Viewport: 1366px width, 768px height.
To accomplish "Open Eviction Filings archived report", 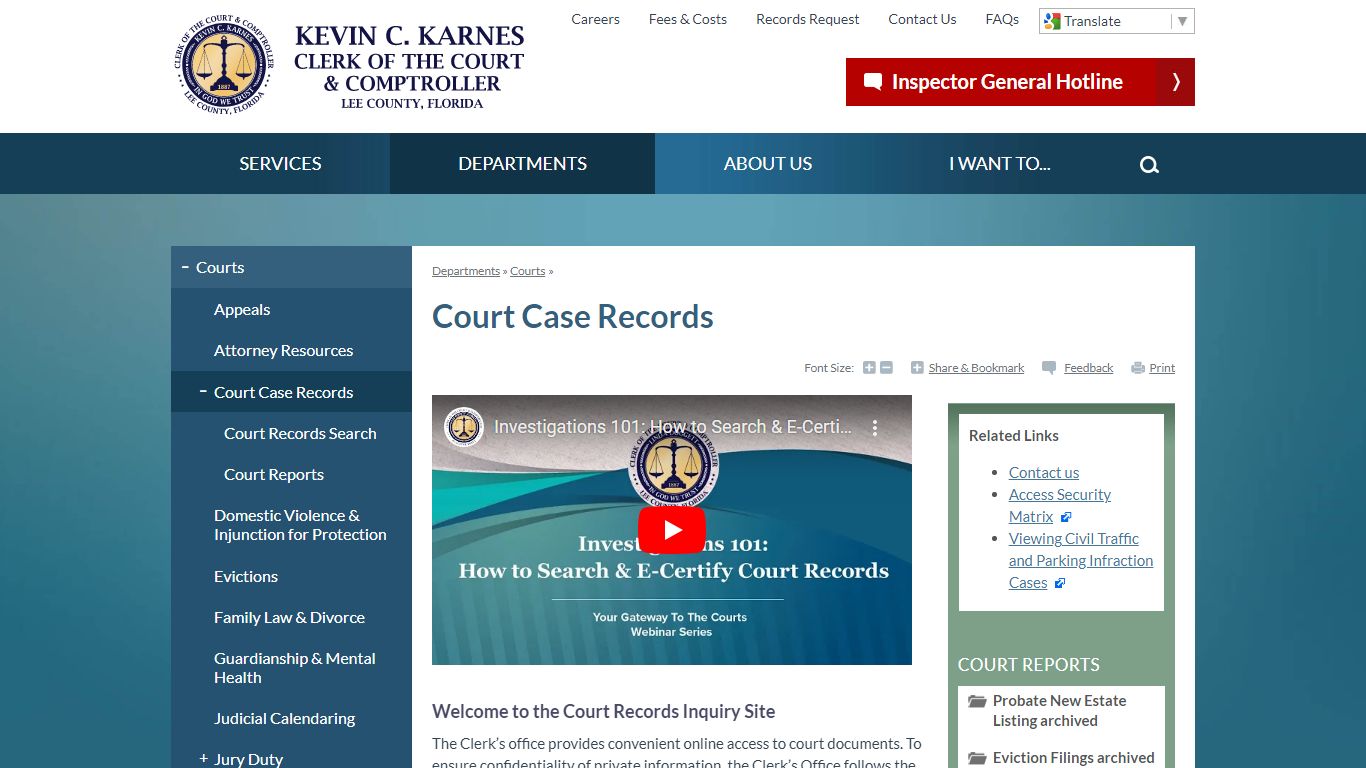I will tap(1073, 758).
